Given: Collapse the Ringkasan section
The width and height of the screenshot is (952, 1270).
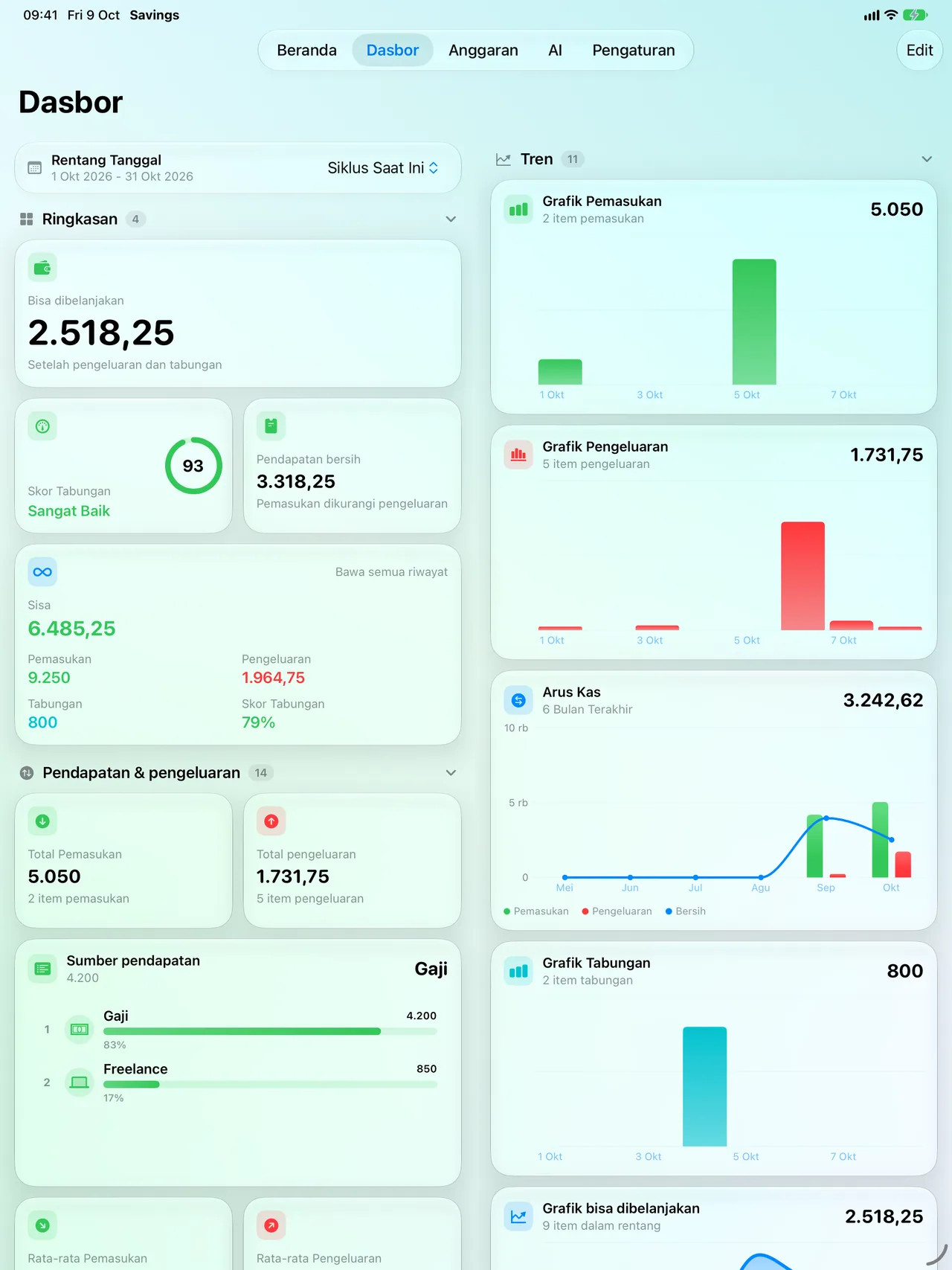Looking at the screenshot, I should 451,219.
